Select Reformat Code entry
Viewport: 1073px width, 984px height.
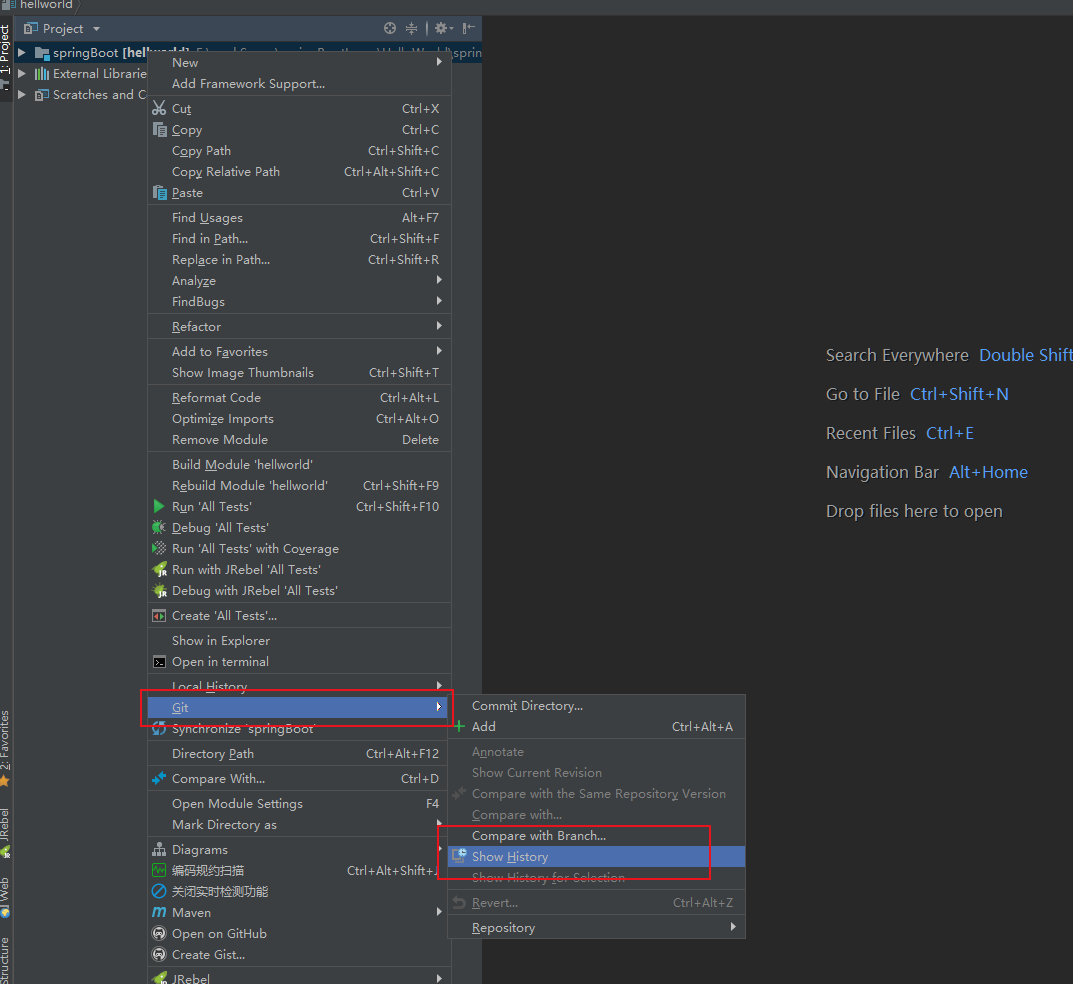point(299,397)
